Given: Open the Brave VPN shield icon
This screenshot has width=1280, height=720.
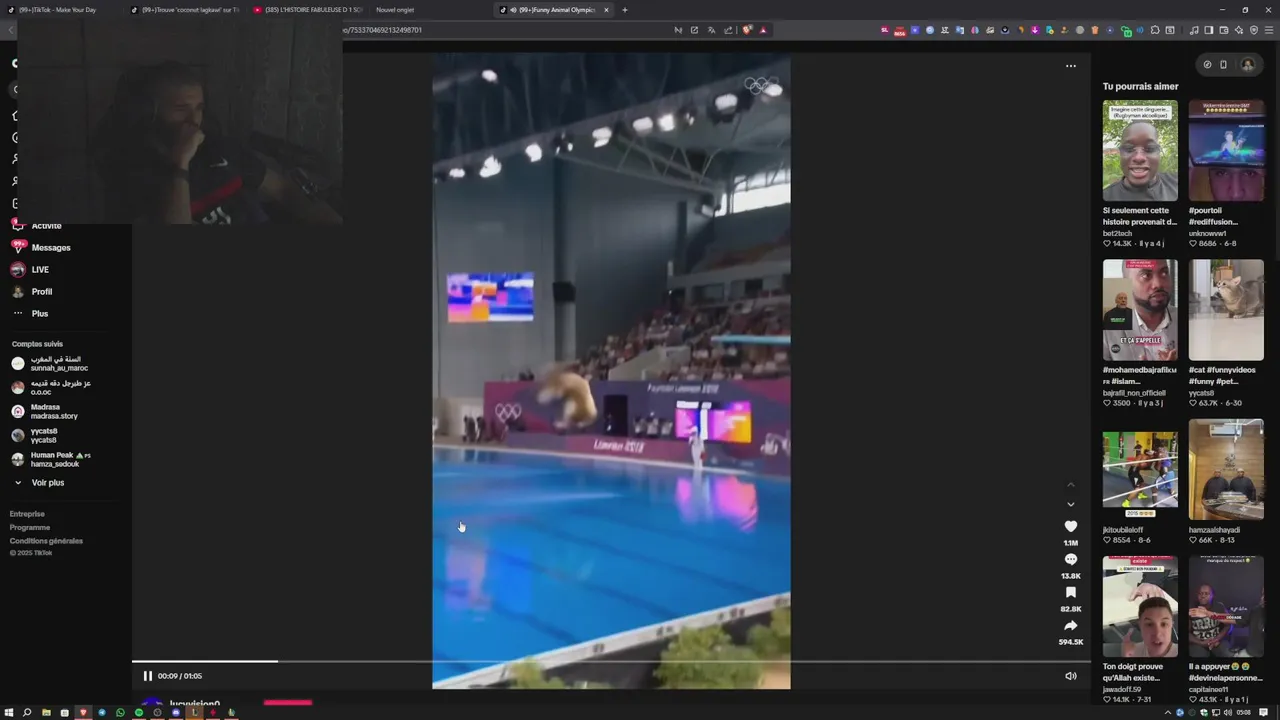Looking at the screenshot, I should click(x=1254, y=30).
